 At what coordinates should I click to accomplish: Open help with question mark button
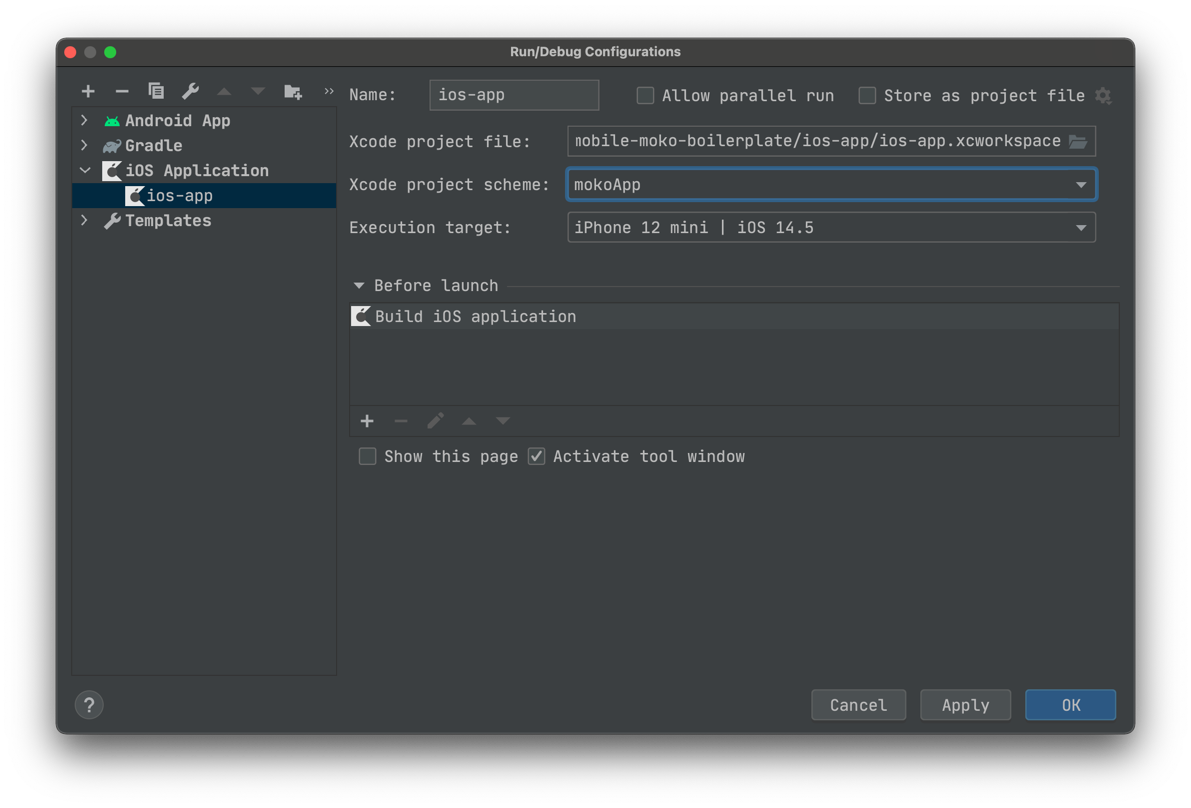pyautogui.click(x=89, y=705)
